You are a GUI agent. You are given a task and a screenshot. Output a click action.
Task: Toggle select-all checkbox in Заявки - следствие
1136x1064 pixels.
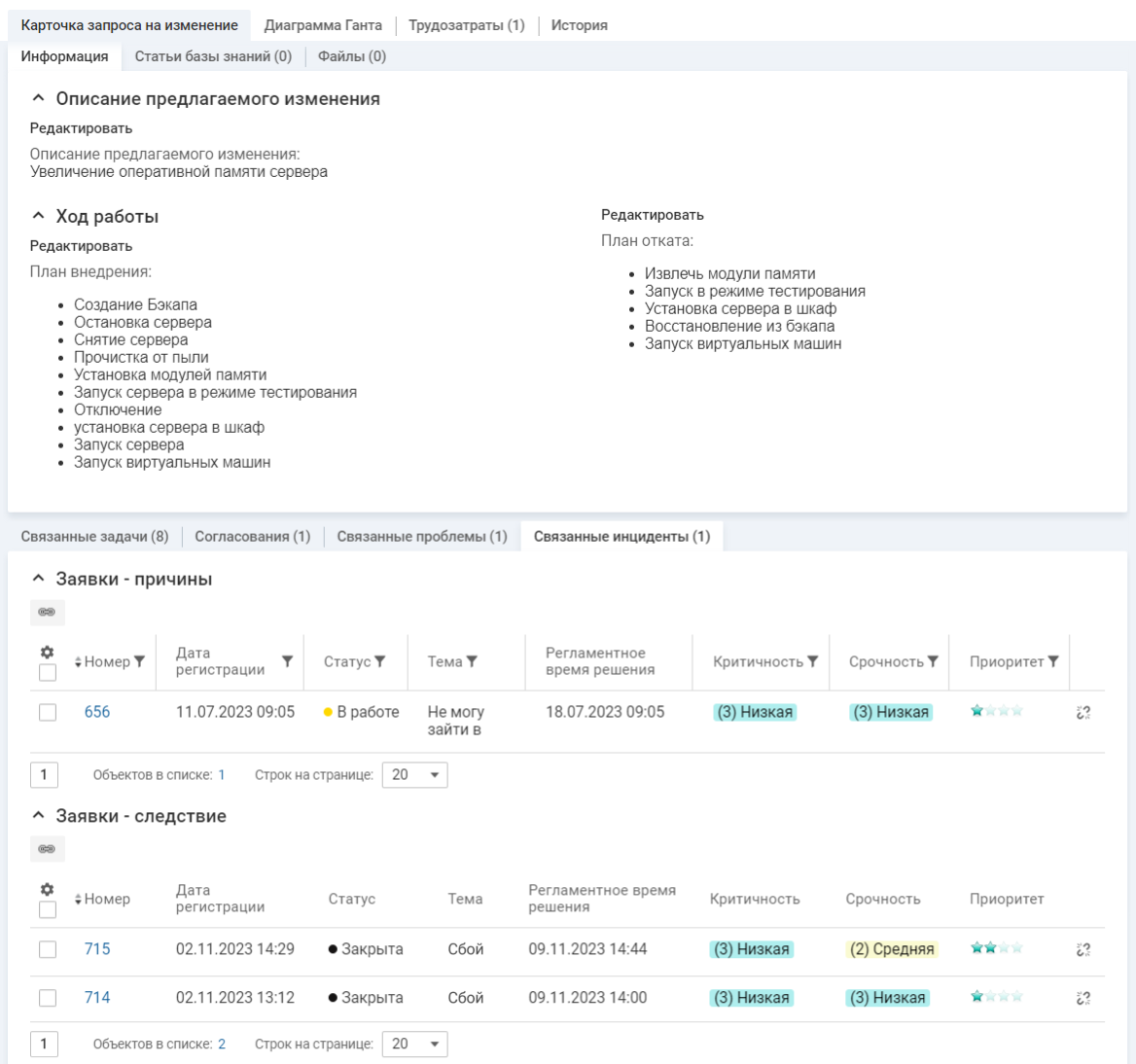(47, 909)
